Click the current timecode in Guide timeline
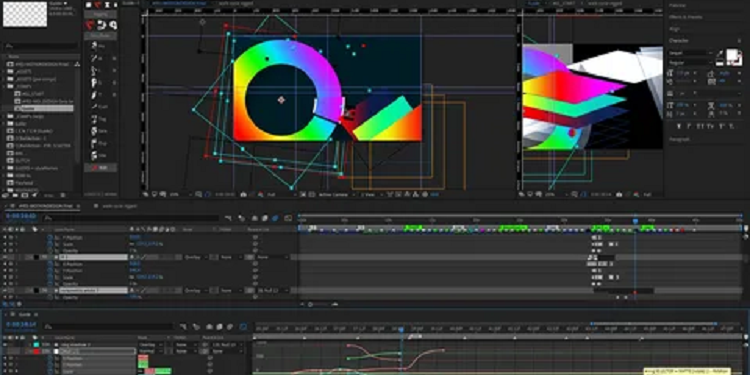 [x=20, y=325]
